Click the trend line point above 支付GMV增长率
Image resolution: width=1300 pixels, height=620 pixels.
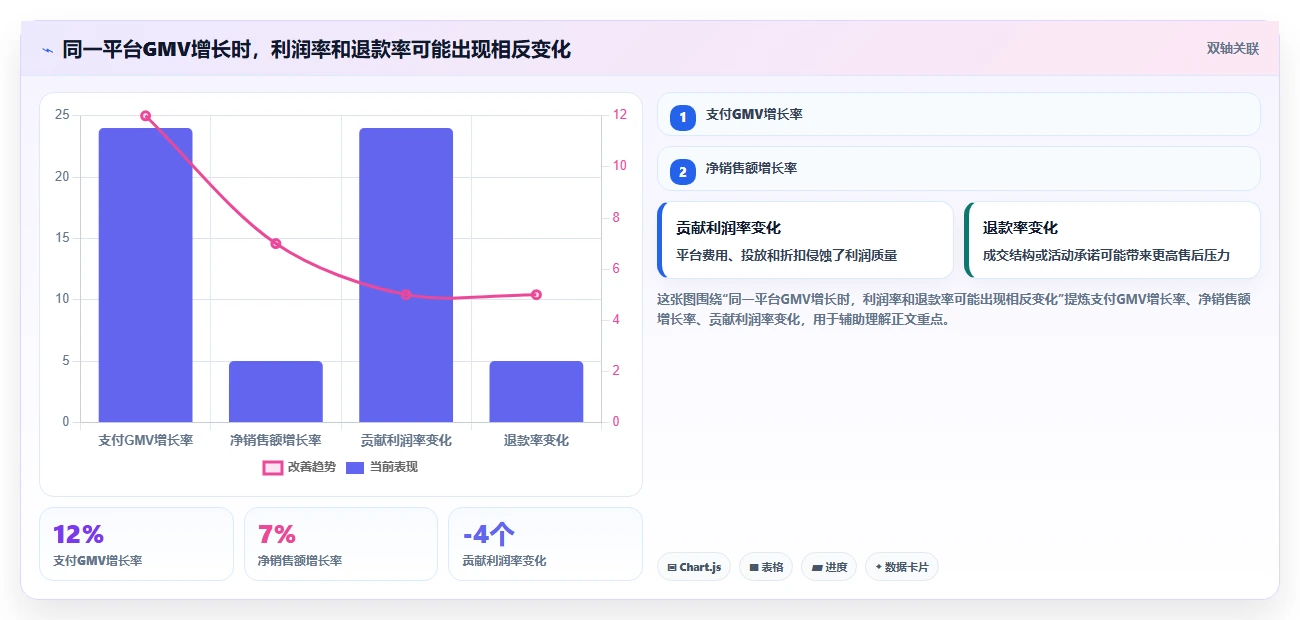coord(145,116)
